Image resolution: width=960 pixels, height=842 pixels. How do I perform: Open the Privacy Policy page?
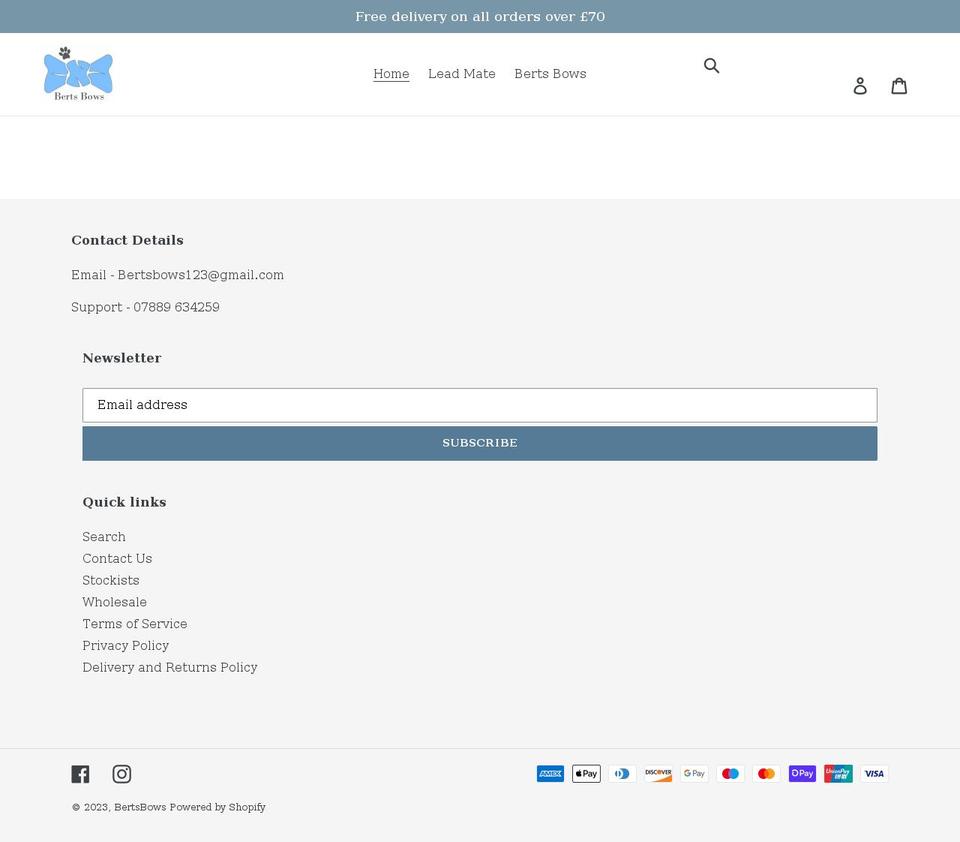click(x=125, y=646)
